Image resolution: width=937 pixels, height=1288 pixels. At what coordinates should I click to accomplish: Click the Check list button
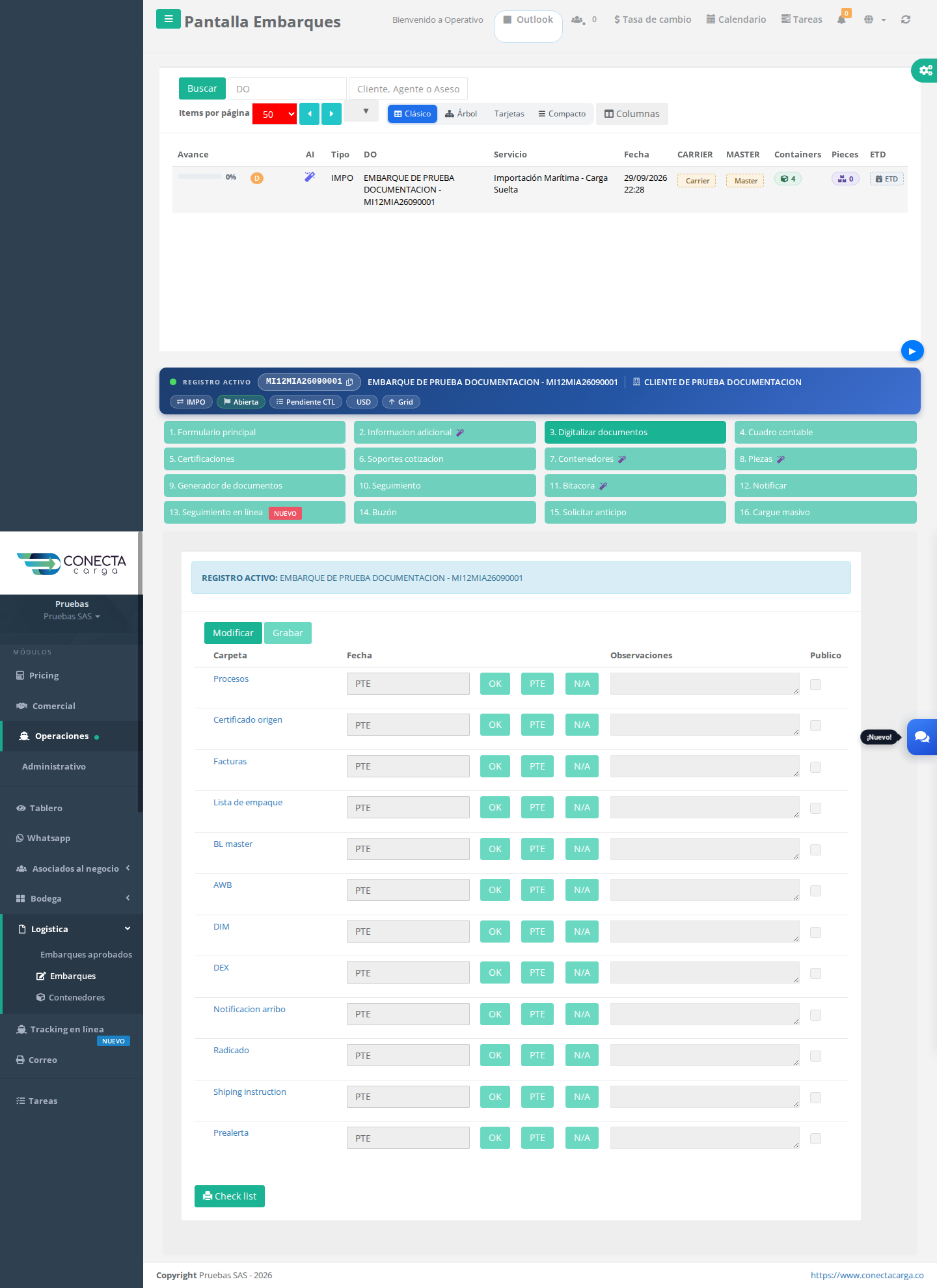[x=230, y=1196]
